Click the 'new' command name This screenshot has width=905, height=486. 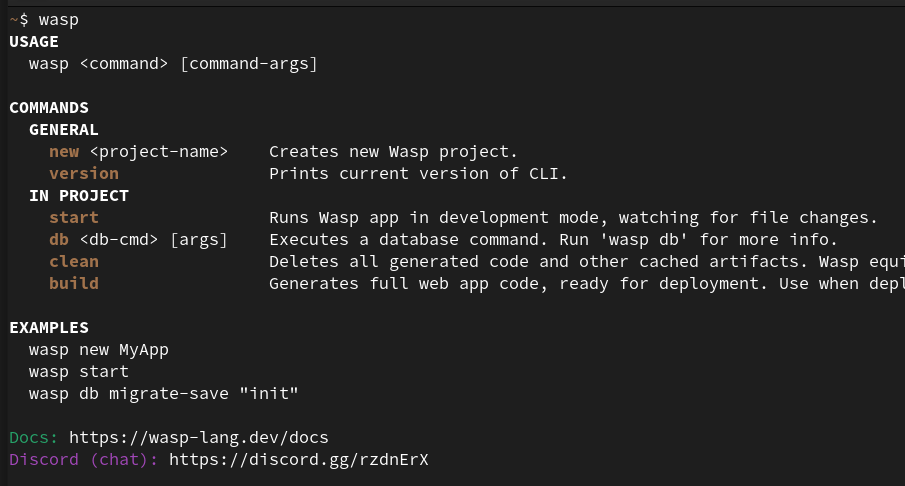(x=64, y=152)
